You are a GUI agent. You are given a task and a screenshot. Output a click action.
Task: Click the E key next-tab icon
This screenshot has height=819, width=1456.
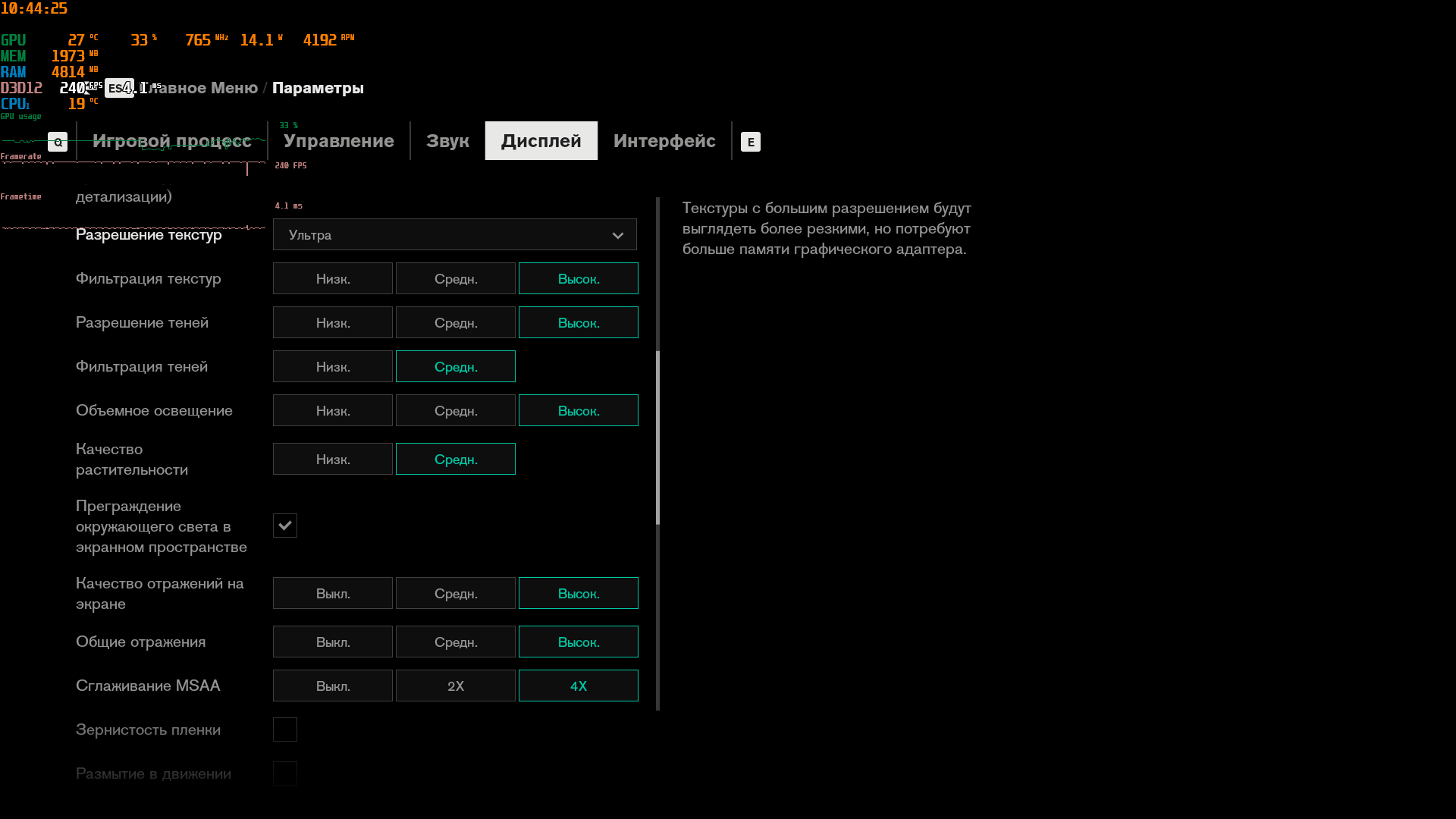750,142
